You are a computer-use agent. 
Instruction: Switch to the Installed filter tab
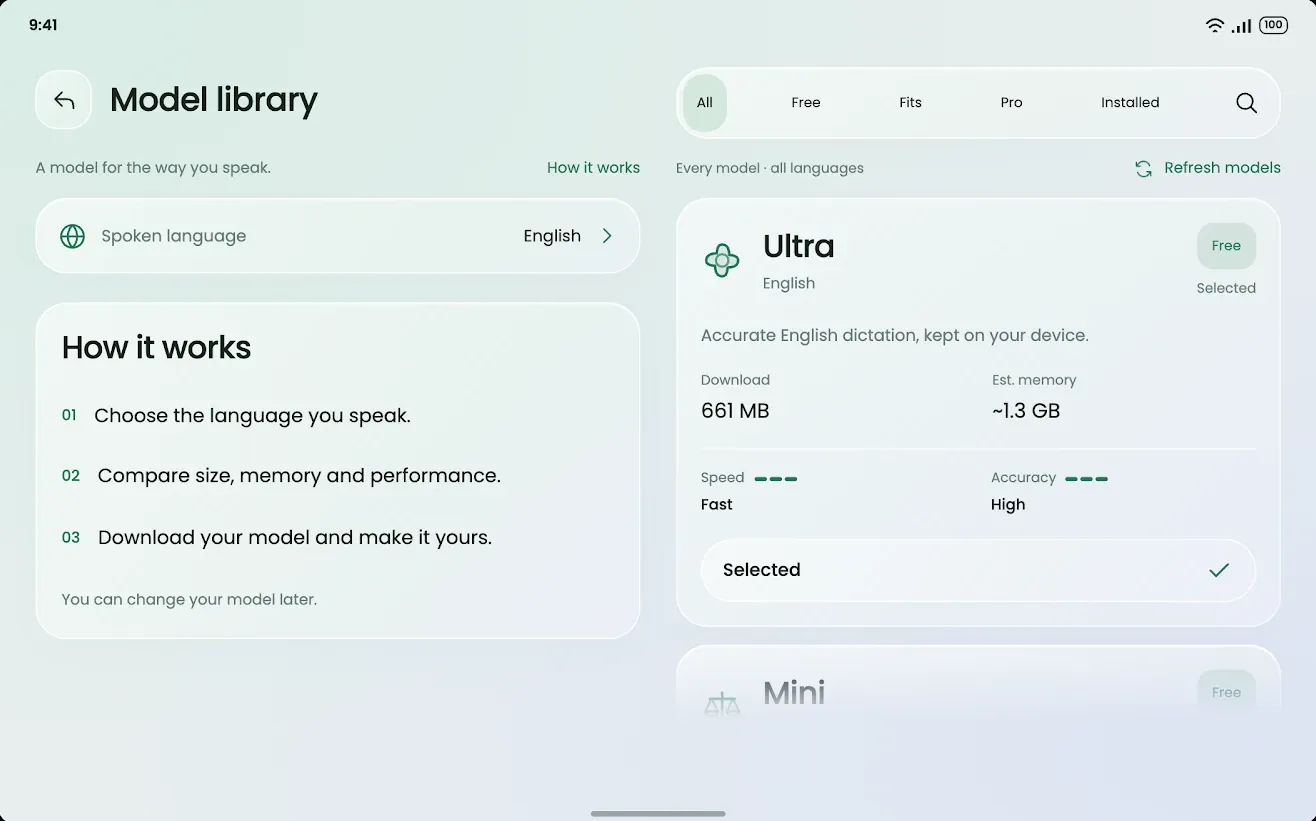pos(1130,103)
